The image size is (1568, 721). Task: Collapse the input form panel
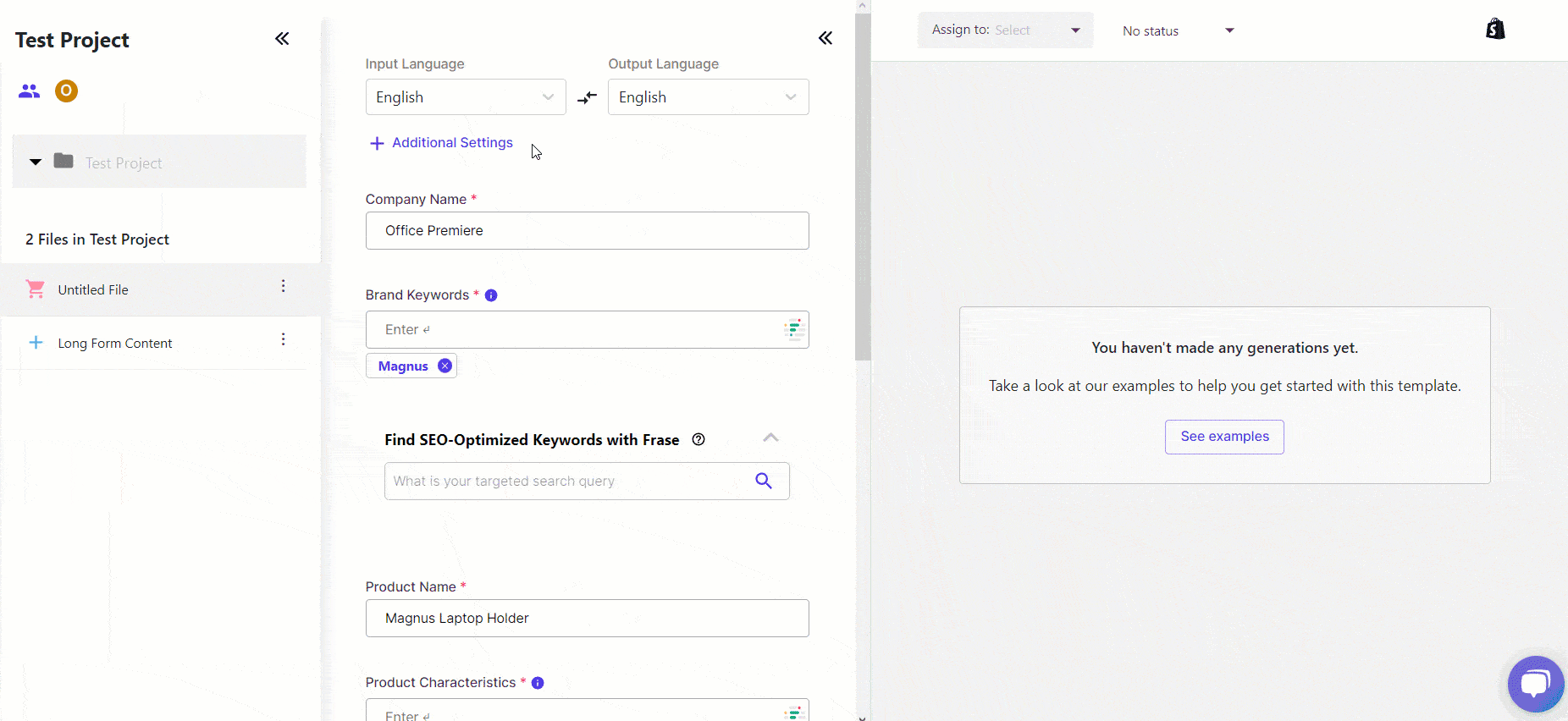825,38
